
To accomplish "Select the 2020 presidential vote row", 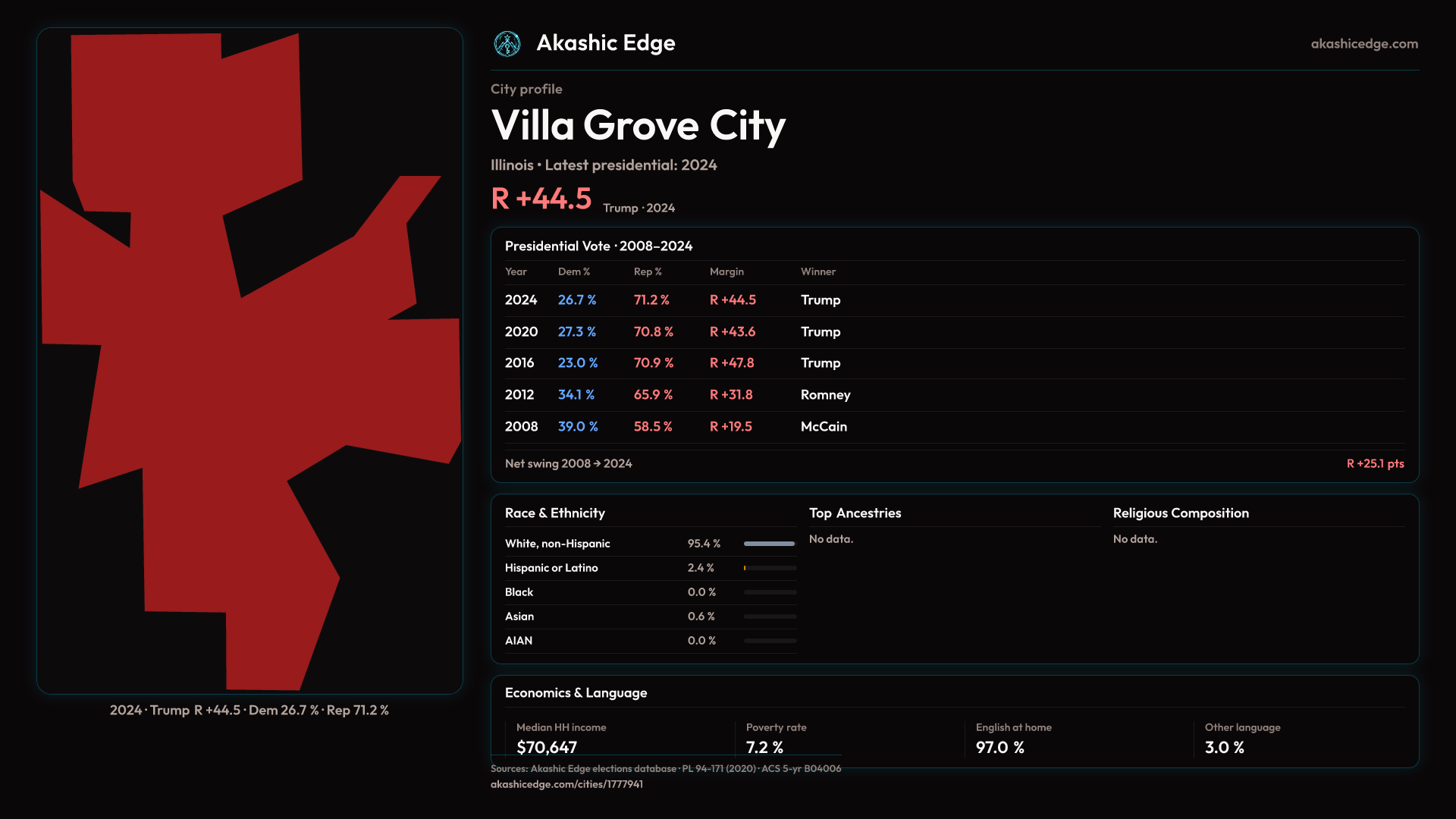I will (682, 332).
